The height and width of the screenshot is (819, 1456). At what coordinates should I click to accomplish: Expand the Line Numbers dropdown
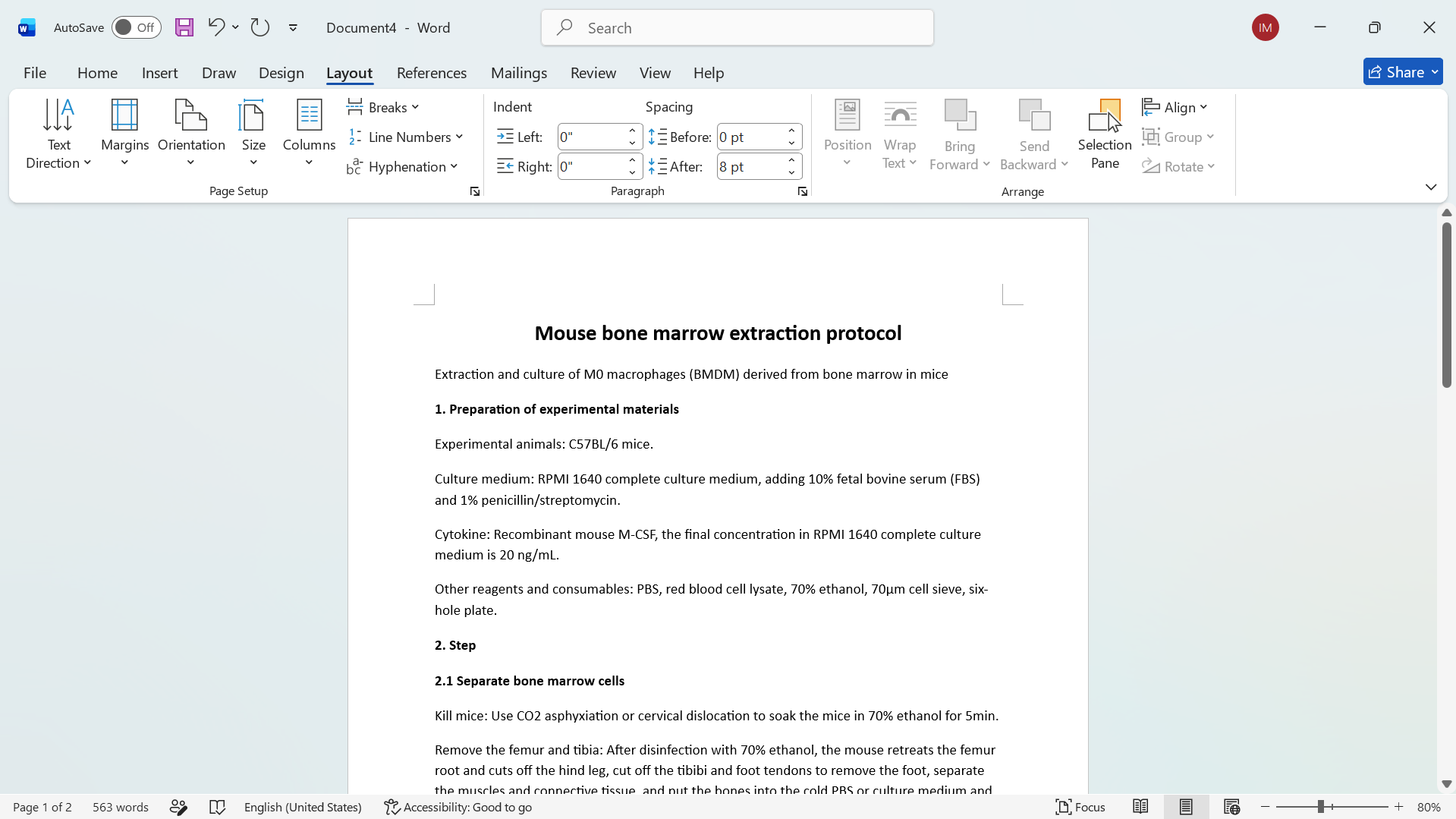(405, 137)
